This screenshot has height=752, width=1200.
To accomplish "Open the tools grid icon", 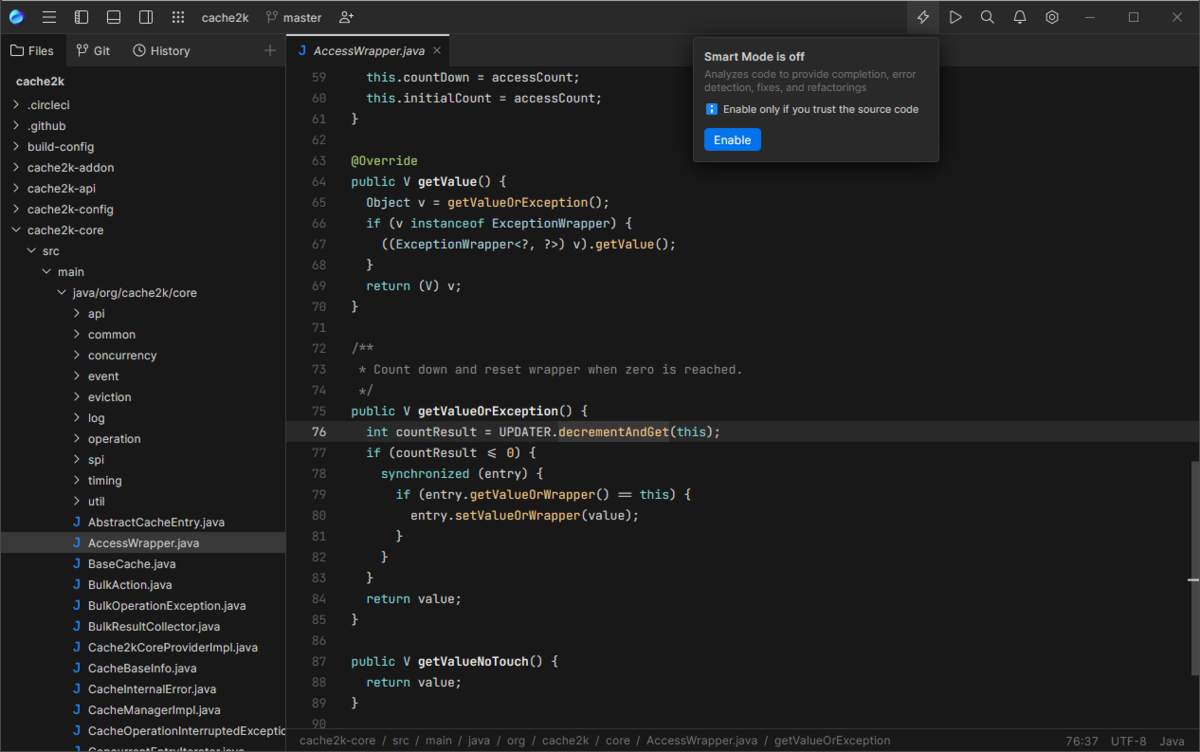I will [x=178, y=17].
